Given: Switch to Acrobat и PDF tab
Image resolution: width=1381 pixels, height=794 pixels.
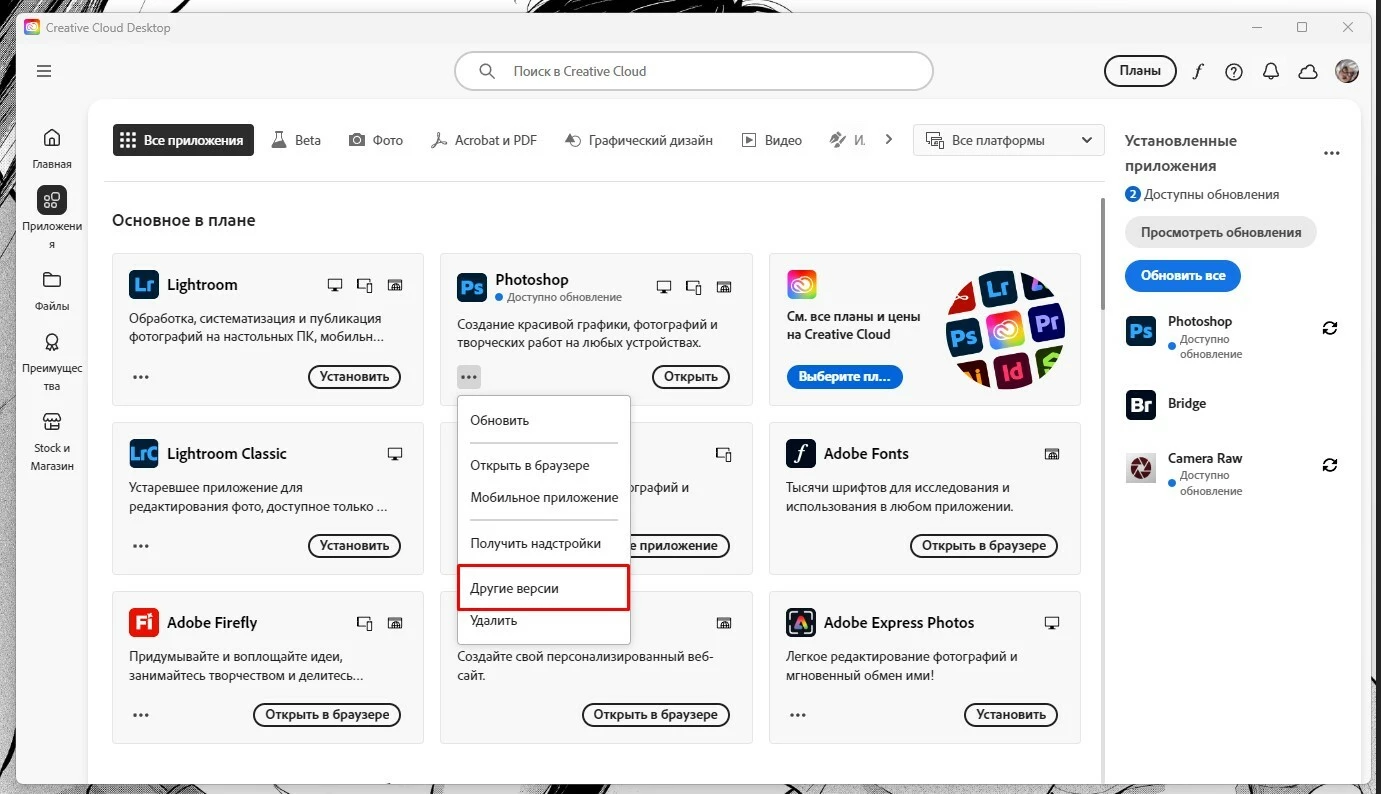Looking at the screenshot, I should click(x=484, y=140).
